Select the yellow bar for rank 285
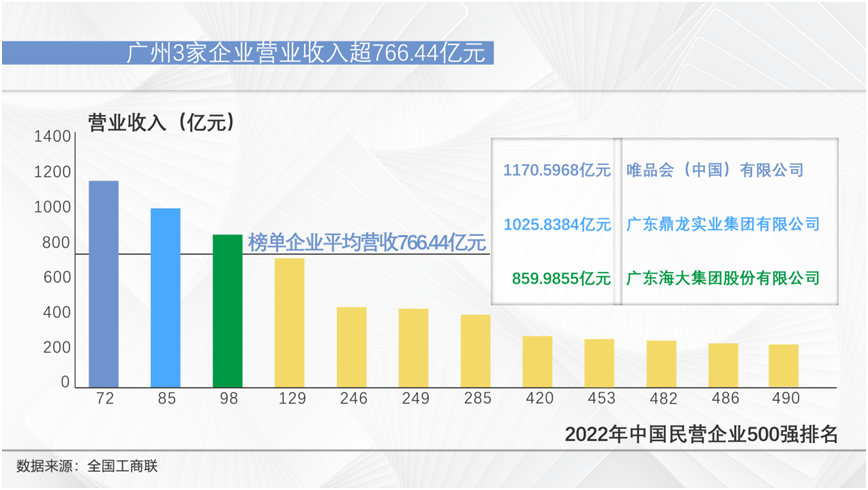Screen dimensions: 868x490 [x=475, y=351]
